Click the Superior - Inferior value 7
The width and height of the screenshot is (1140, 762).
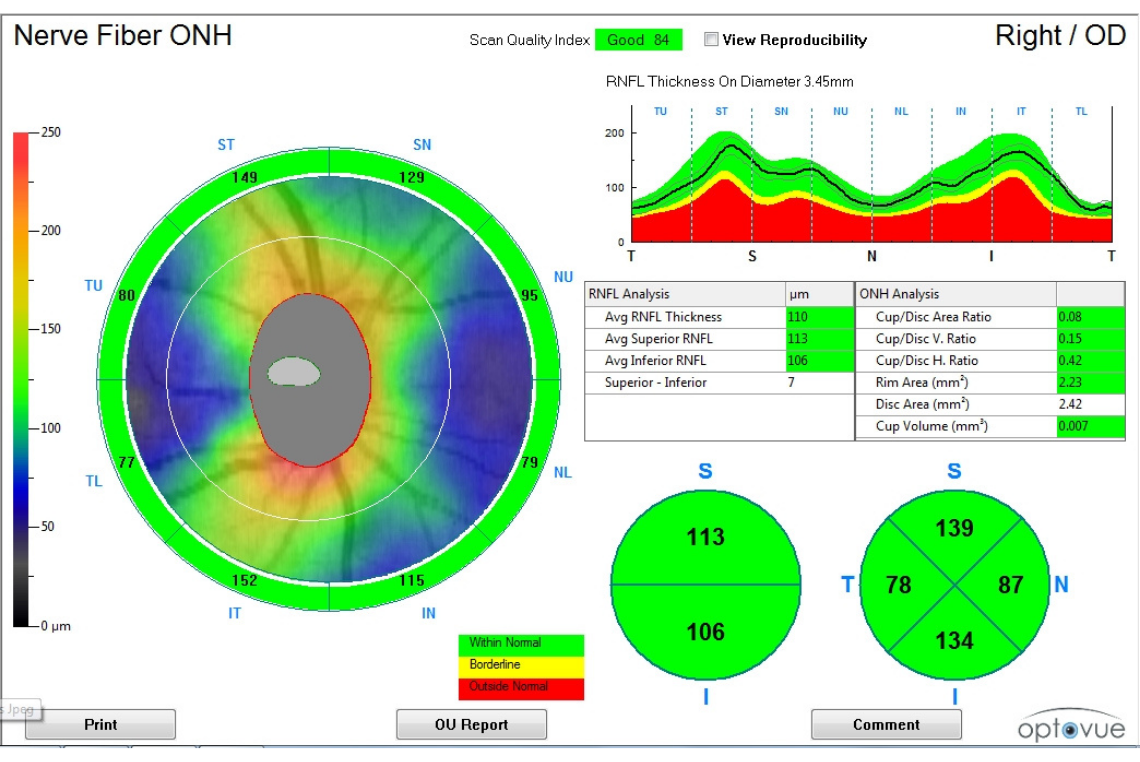(791, 382)
